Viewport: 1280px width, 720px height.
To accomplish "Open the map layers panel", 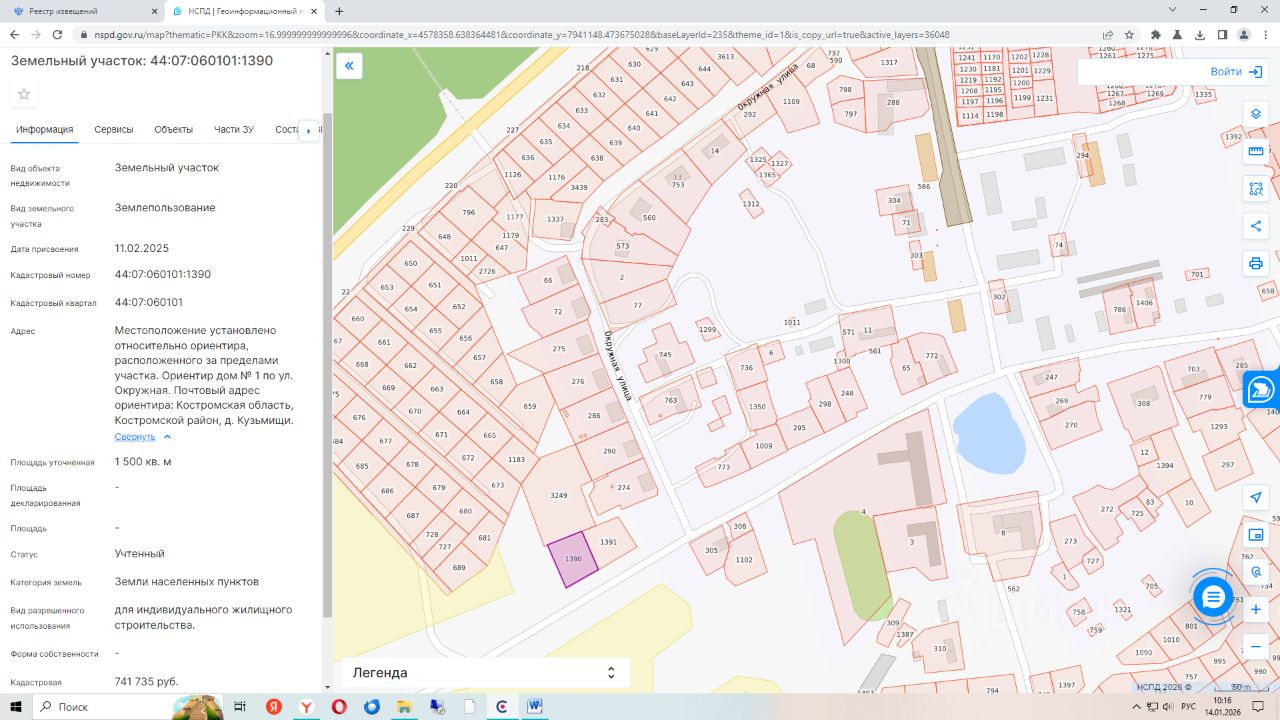I will 1256,113.
